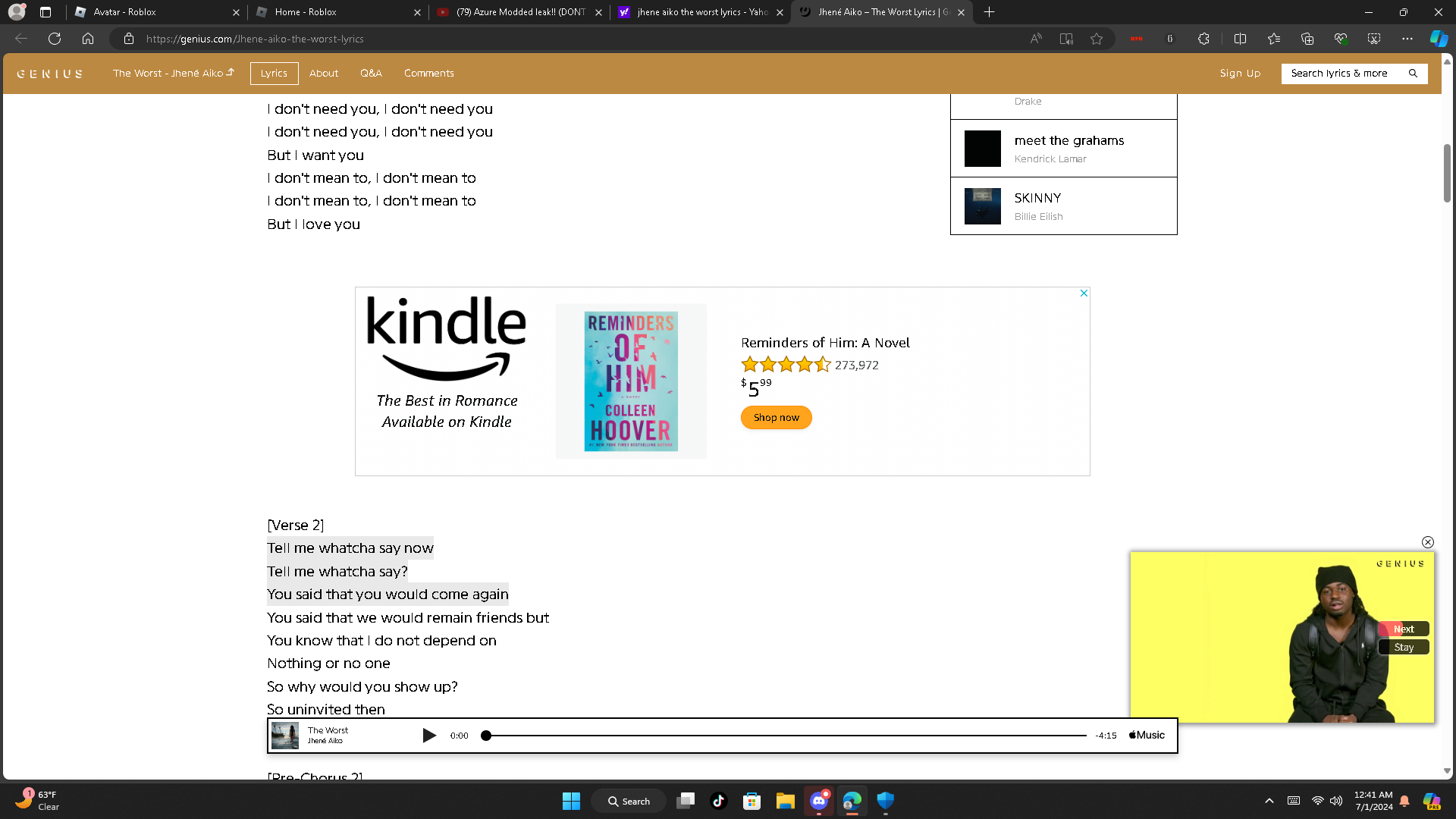Click the browser address bar URL
The width and height of the screenshot is (1456, 819).
tap(255, 39)
